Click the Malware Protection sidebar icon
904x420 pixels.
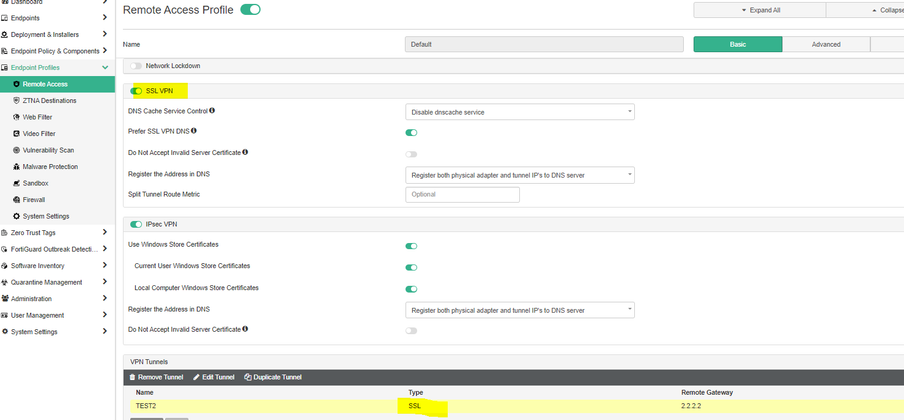(16, 166)
